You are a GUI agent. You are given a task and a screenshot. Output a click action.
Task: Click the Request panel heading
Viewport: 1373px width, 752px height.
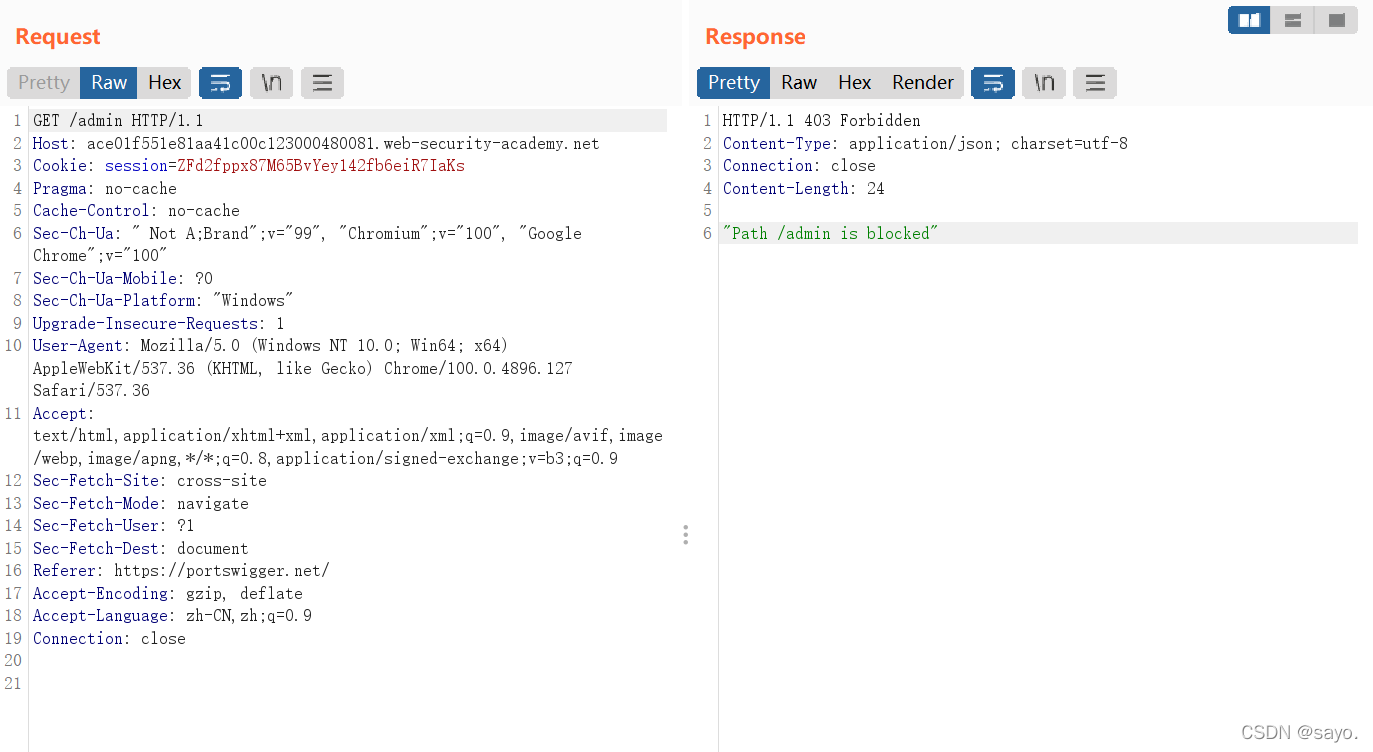(x=58, y=37)
